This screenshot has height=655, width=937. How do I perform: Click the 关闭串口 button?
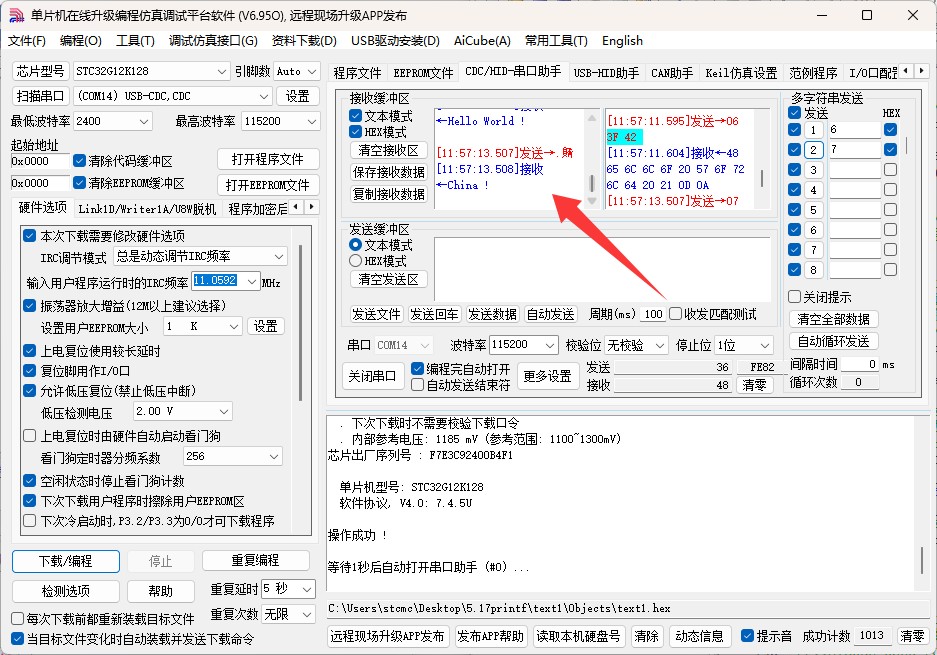click(372, 377)
